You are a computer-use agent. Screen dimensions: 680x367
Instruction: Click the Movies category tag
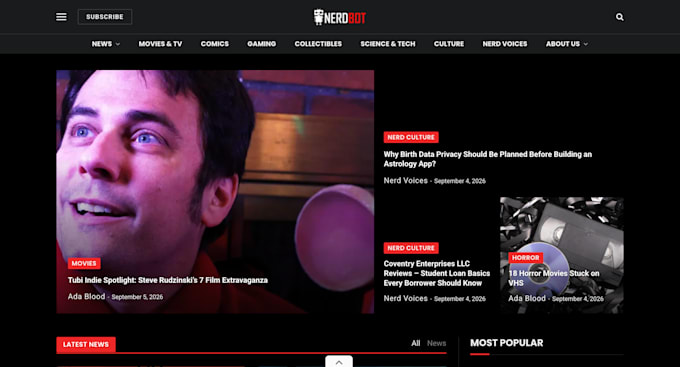pos(84,263)
